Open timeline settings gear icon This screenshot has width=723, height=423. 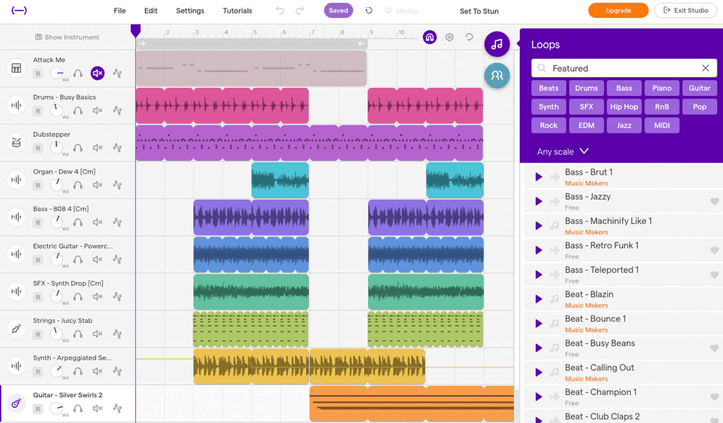450,37
